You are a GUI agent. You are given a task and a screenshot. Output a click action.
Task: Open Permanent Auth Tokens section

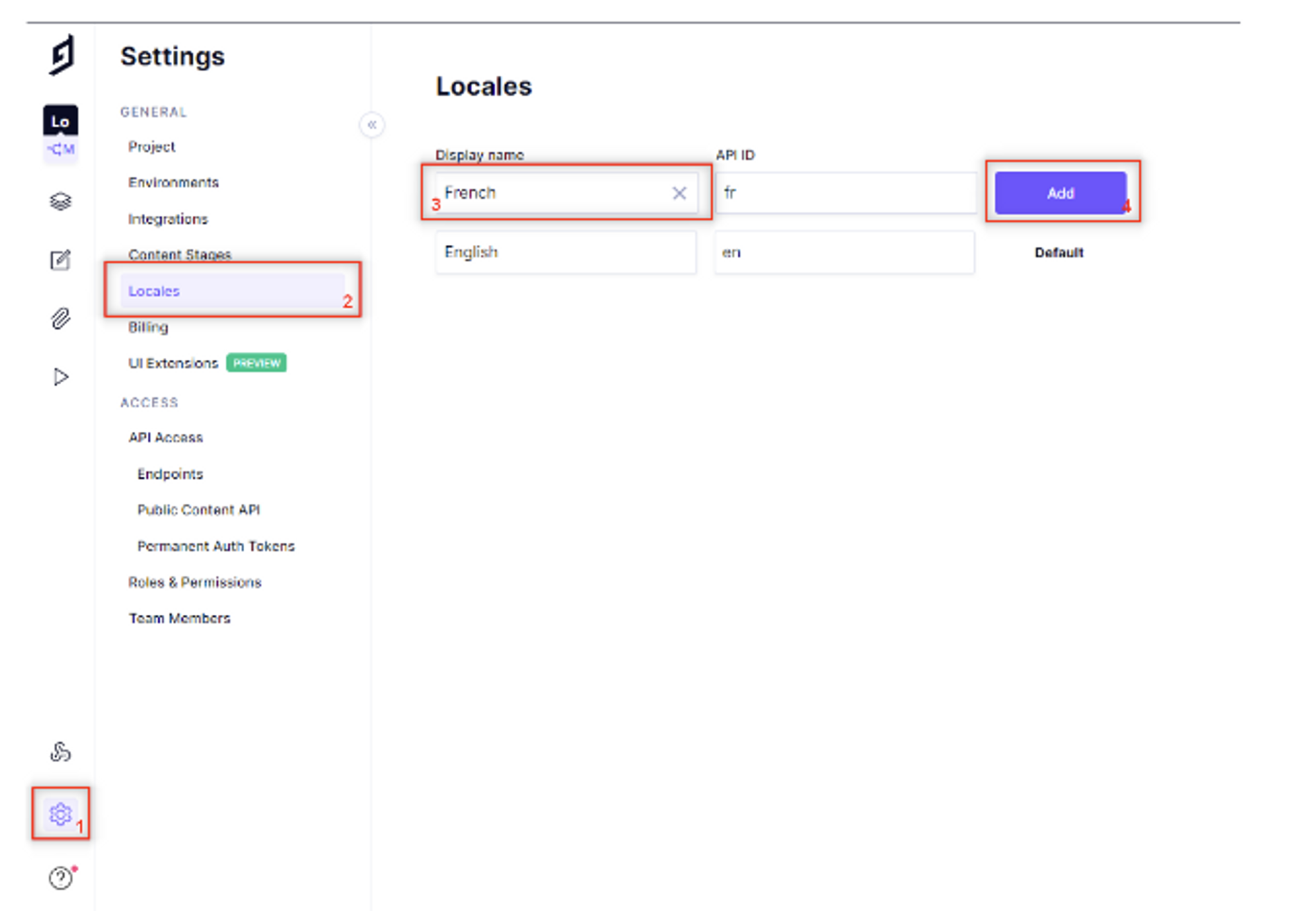pyautogui.click(x=216, y=546)
